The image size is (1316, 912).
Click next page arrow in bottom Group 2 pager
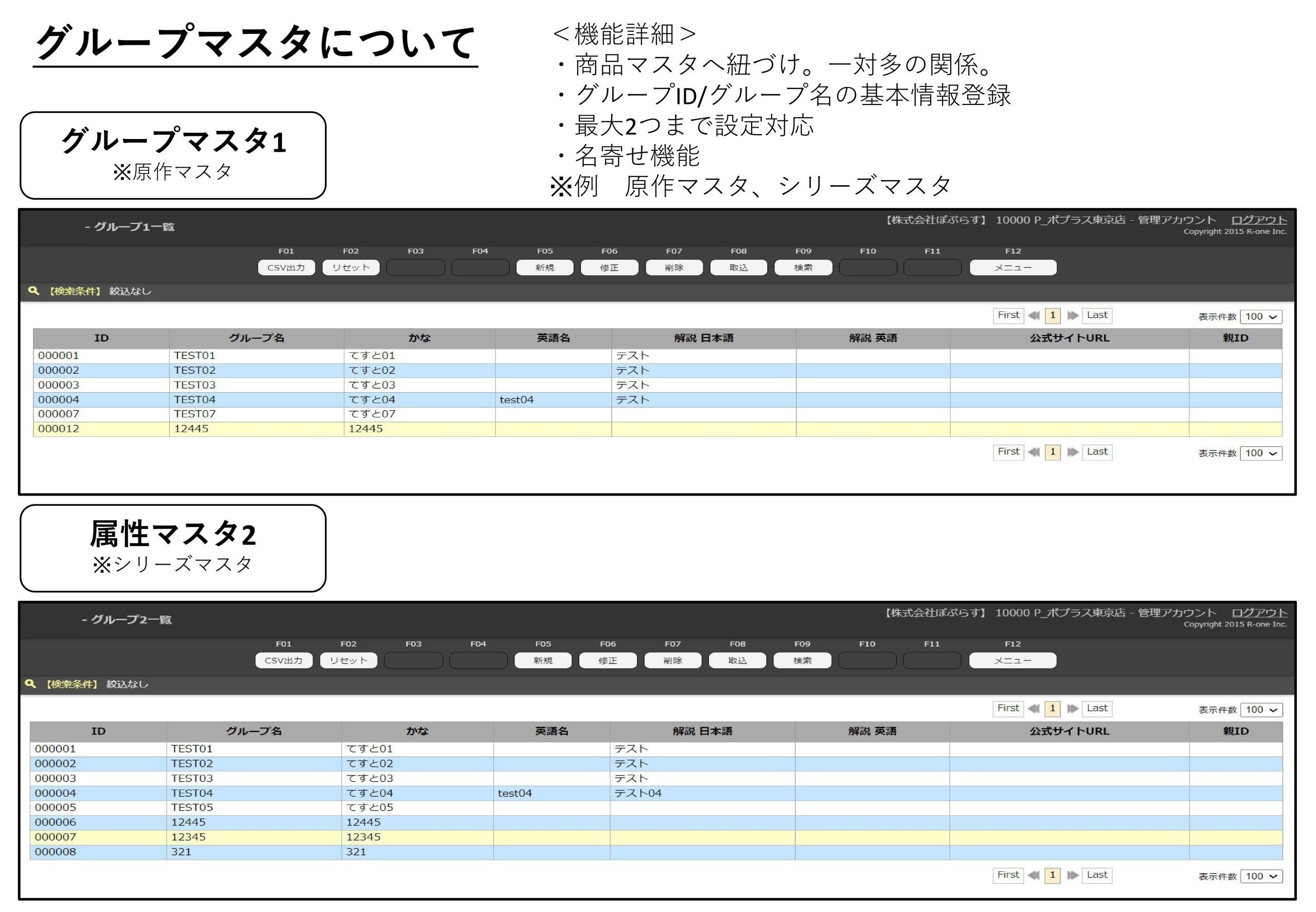1072,875
